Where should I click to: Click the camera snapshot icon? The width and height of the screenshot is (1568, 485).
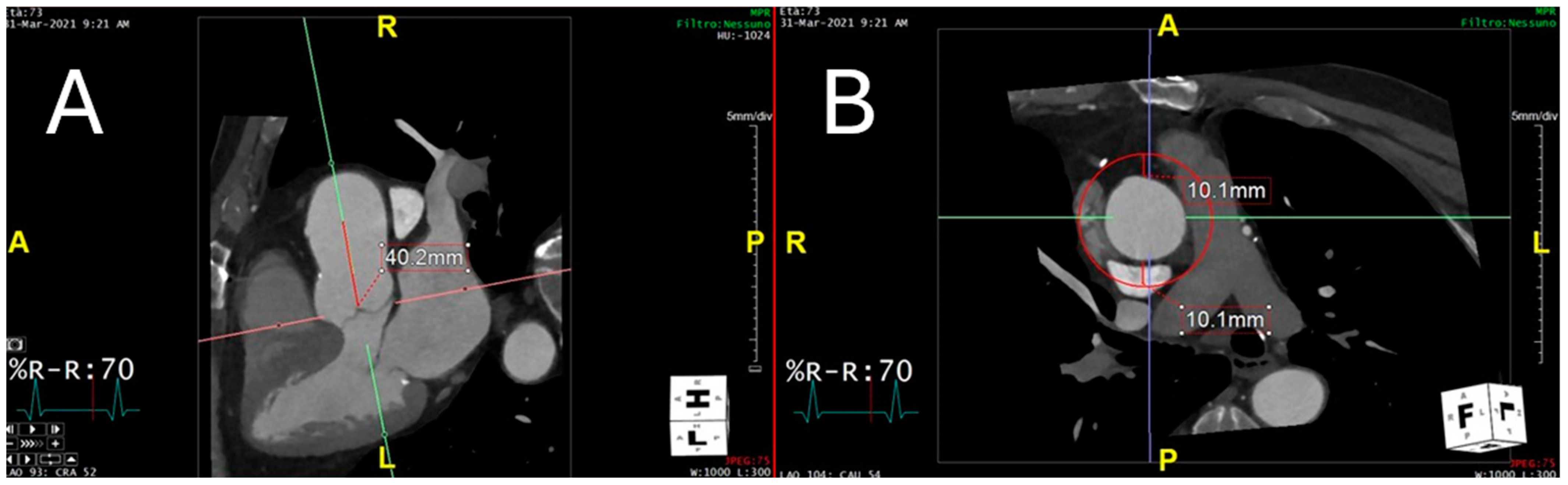tap(15, 345)
